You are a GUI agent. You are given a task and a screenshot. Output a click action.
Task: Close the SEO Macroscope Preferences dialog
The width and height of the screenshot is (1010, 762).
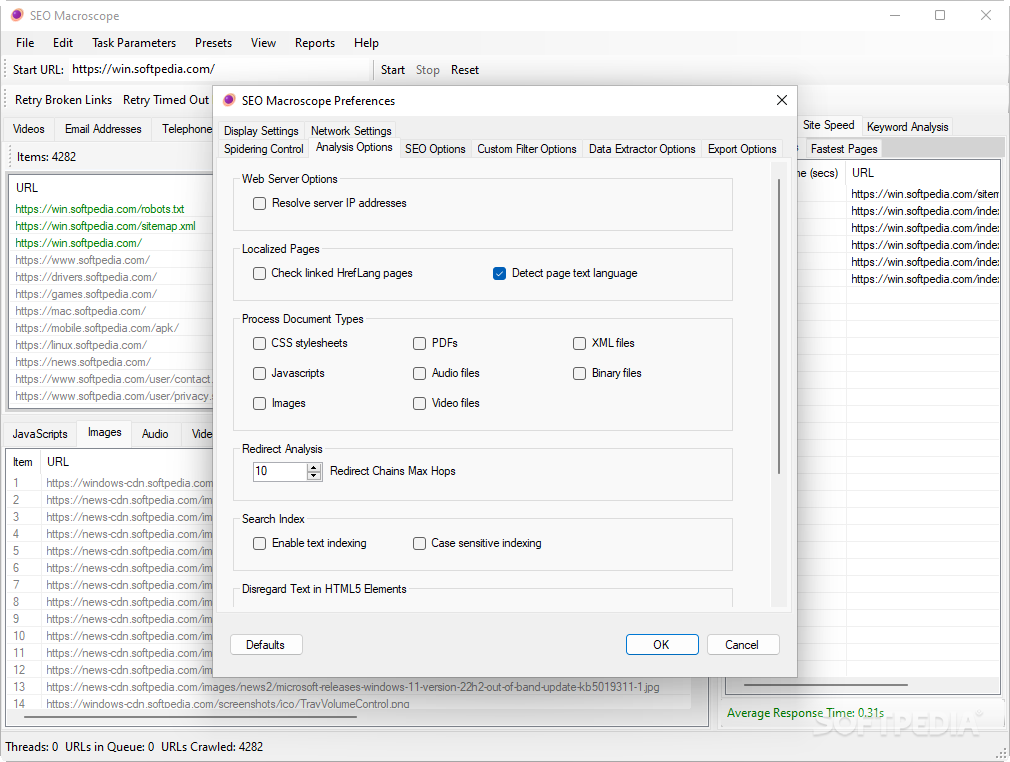781,100
